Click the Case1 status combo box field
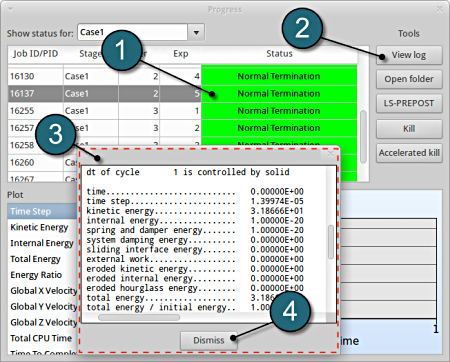450x362 pixels. 133,32
